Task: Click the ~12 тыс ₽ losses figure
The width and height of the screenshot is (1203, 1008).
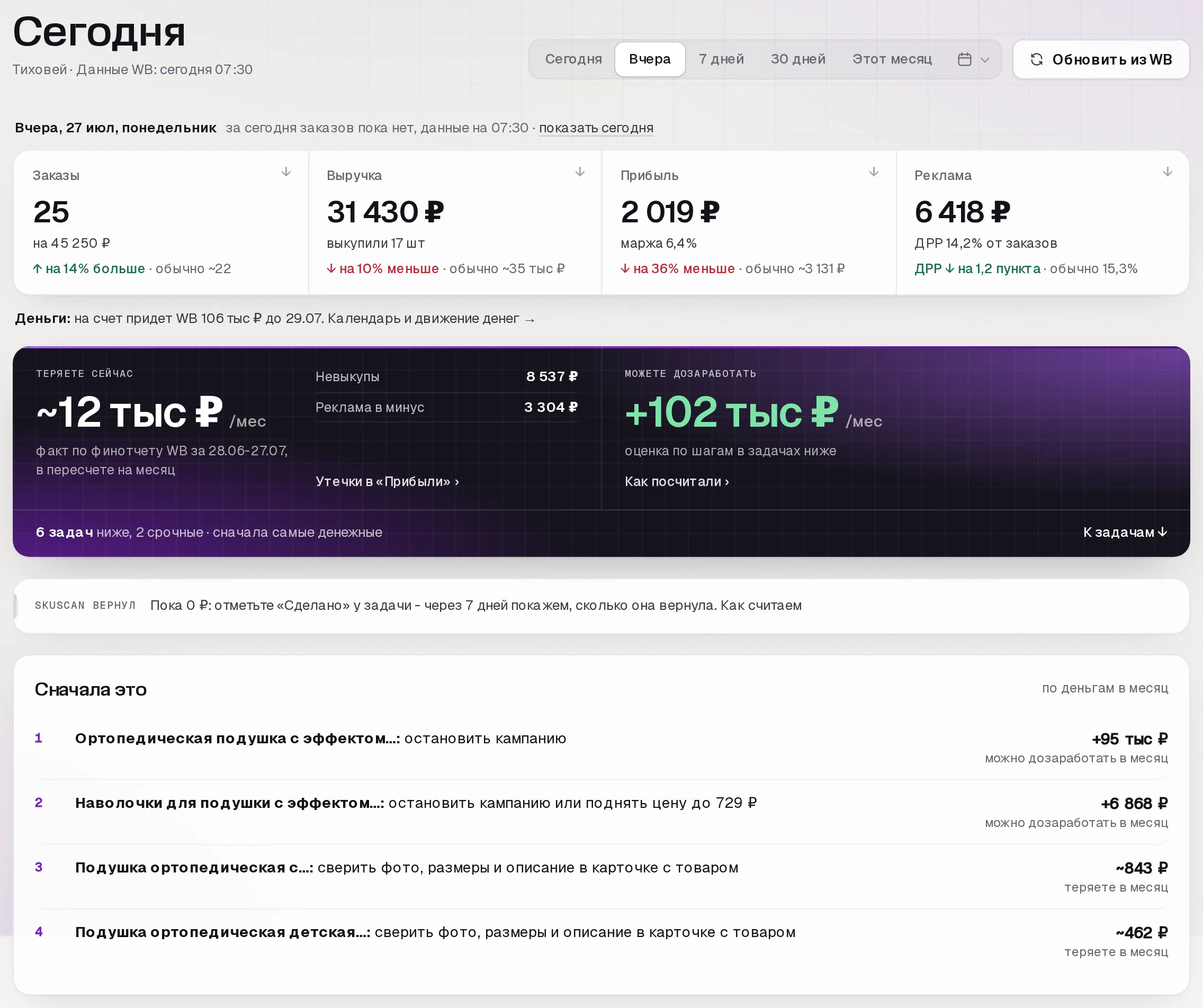Action: tap(130, 412)
